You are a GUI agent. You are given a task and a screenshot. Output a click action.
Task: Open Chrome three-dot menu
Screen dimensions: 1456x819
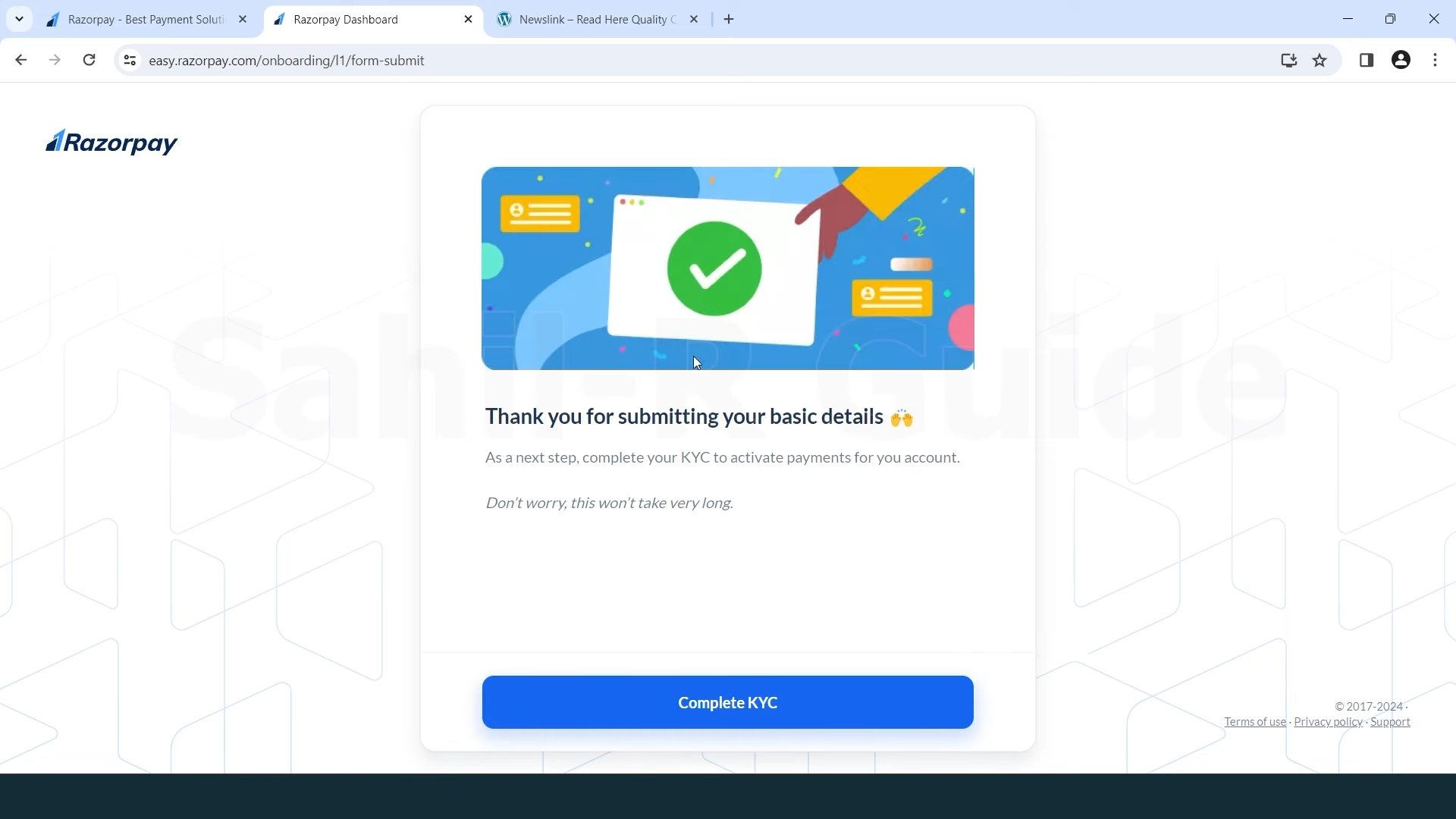pyautogui.click(x=1436, y=60)
